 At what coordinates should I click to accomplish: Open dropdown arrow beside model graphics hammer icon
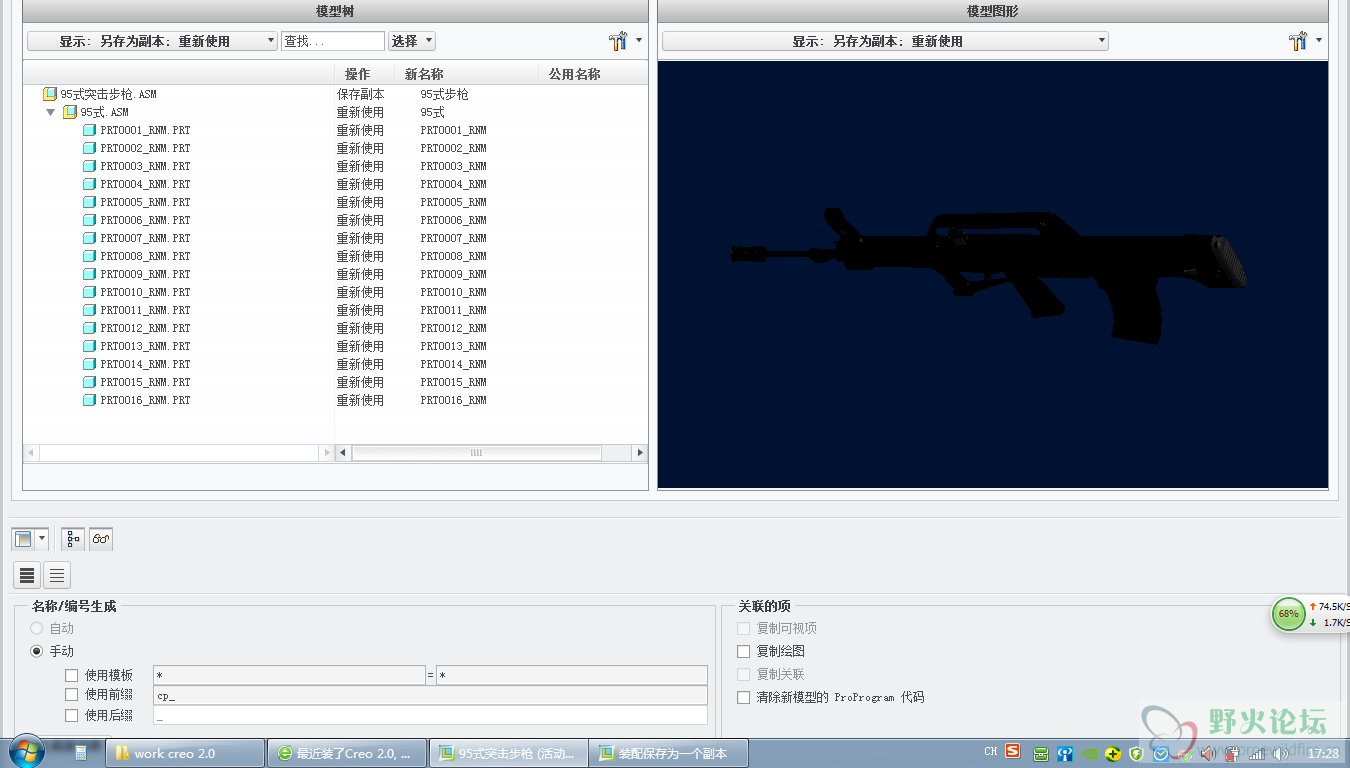[1319, 41]
